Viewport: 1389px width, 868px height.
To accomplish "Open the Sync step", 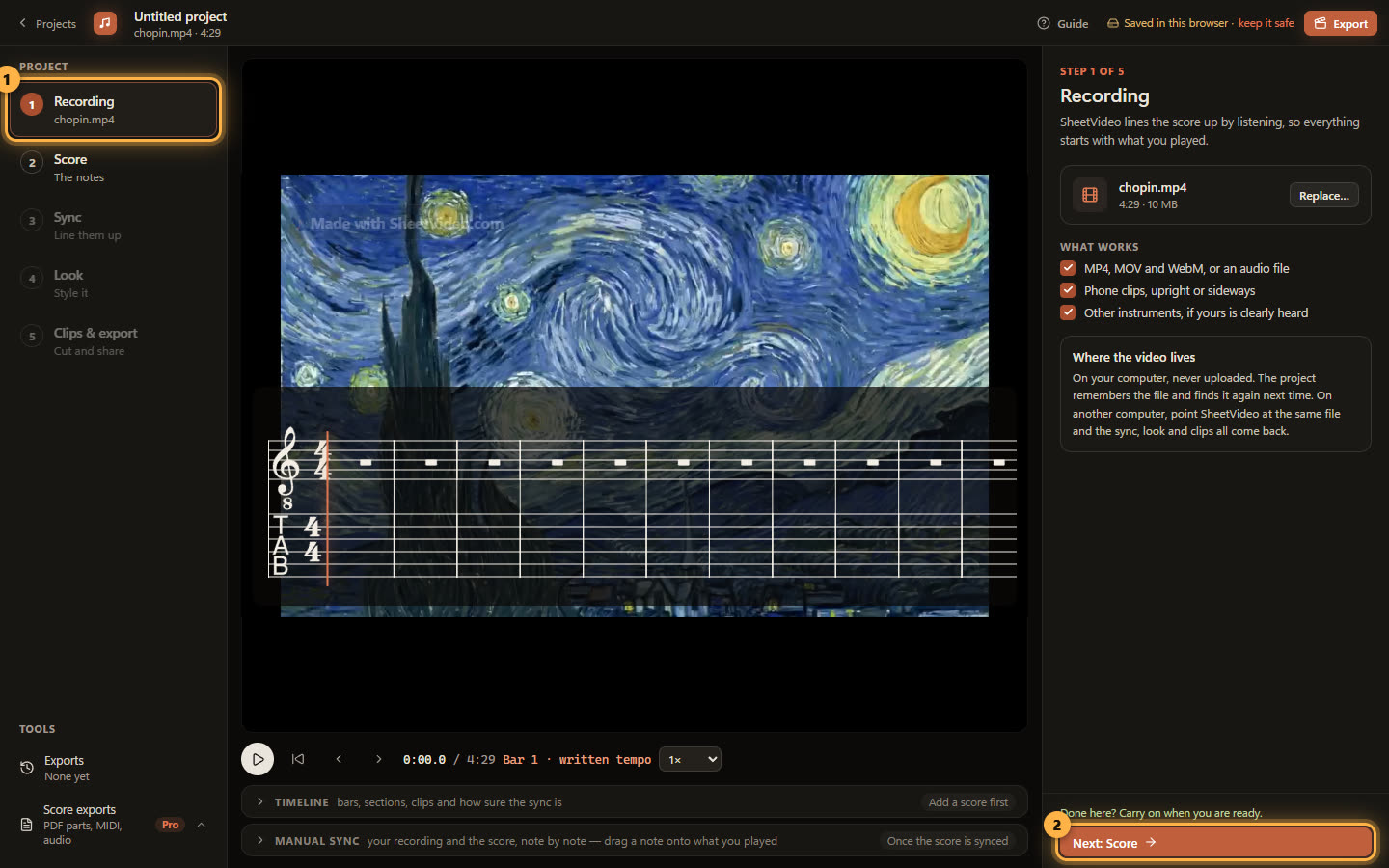I will (x=114, y=226).
